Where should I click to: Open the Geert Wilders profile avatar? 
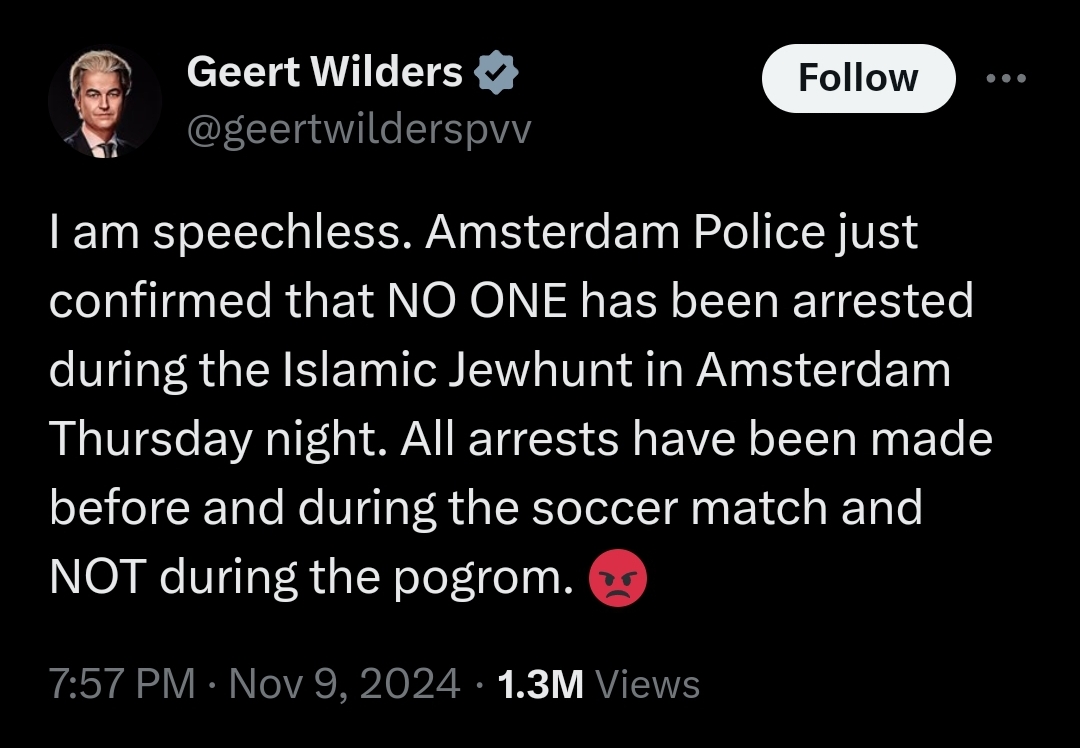(105, 102)
